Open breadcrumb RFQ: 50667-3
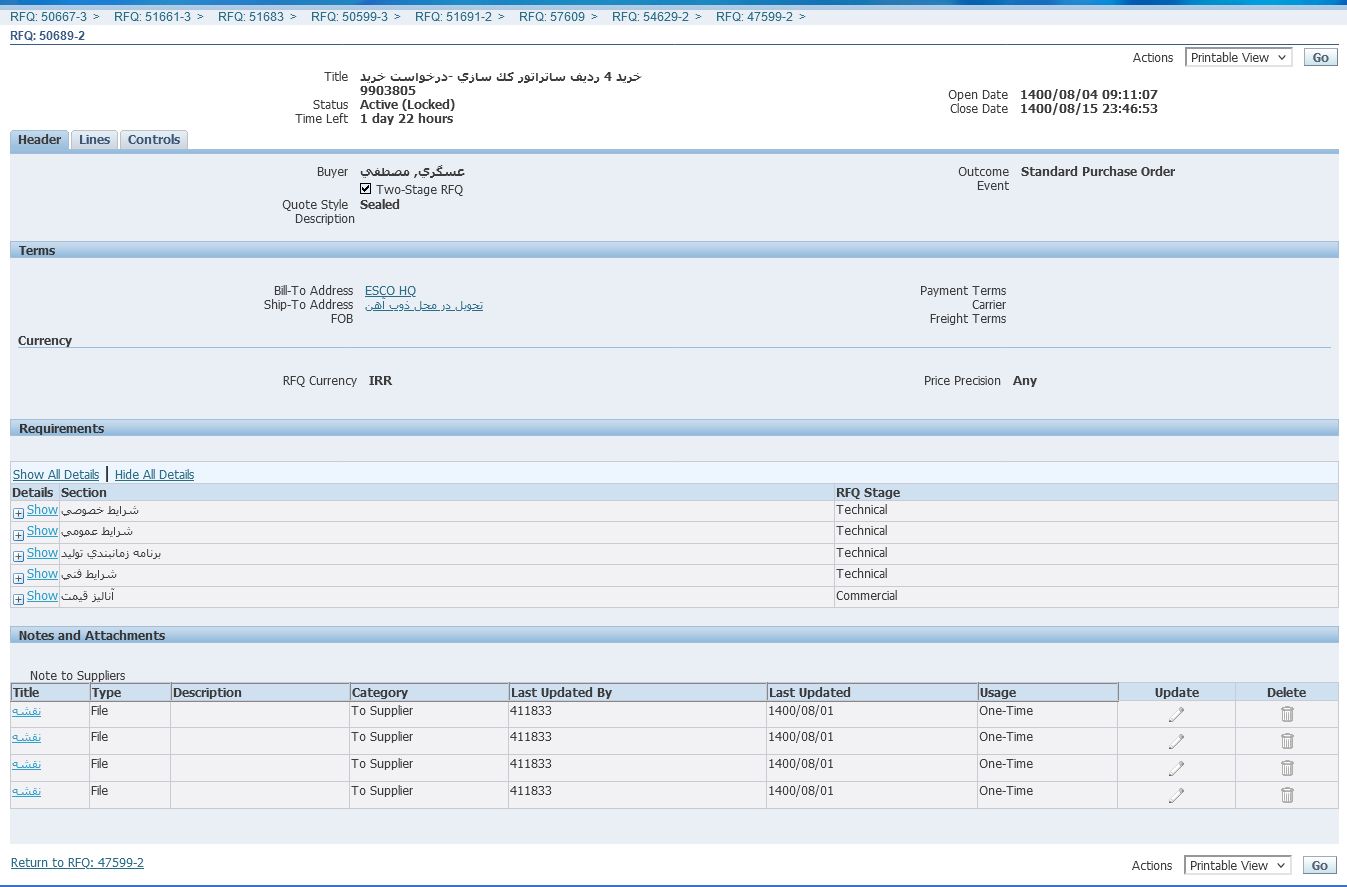 [x=48, y=17]
